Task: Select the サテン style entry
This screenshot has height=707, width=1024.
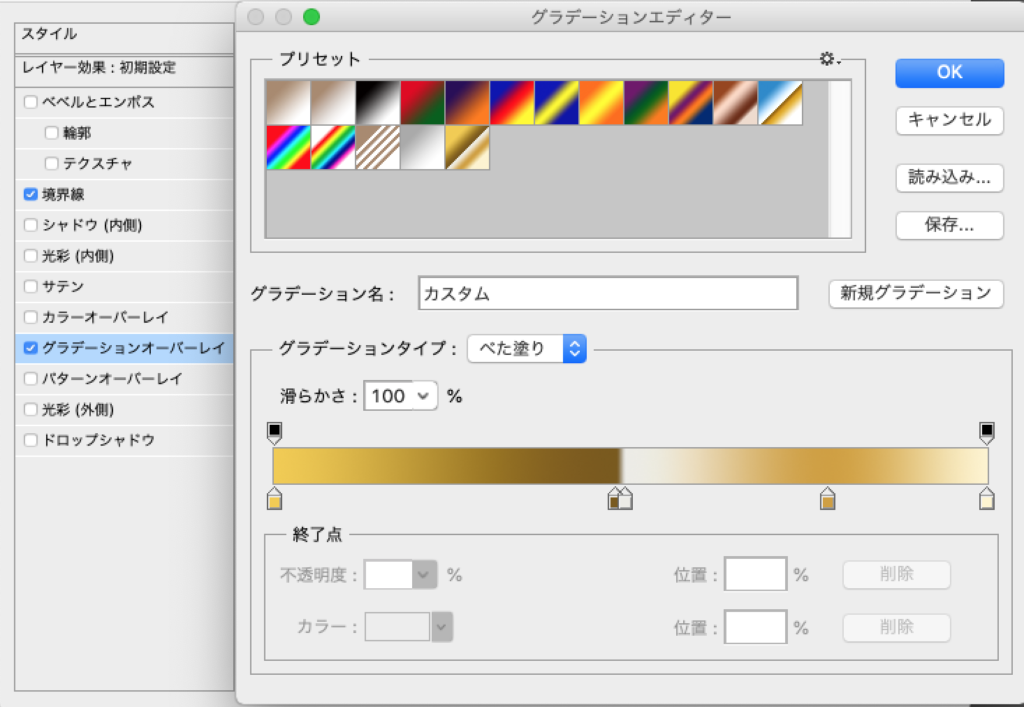Action: tap(62, 286)
